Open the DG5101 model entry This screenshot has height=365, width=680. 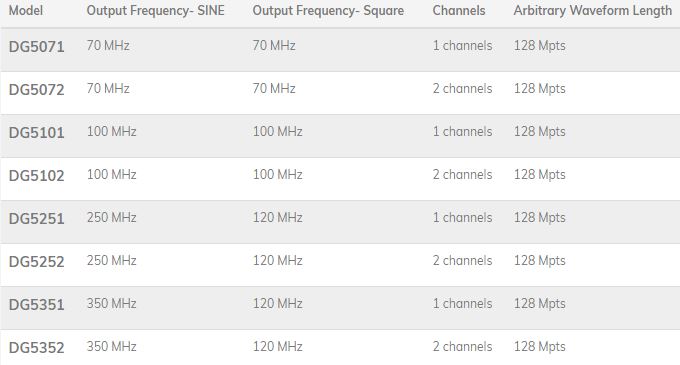36,133
